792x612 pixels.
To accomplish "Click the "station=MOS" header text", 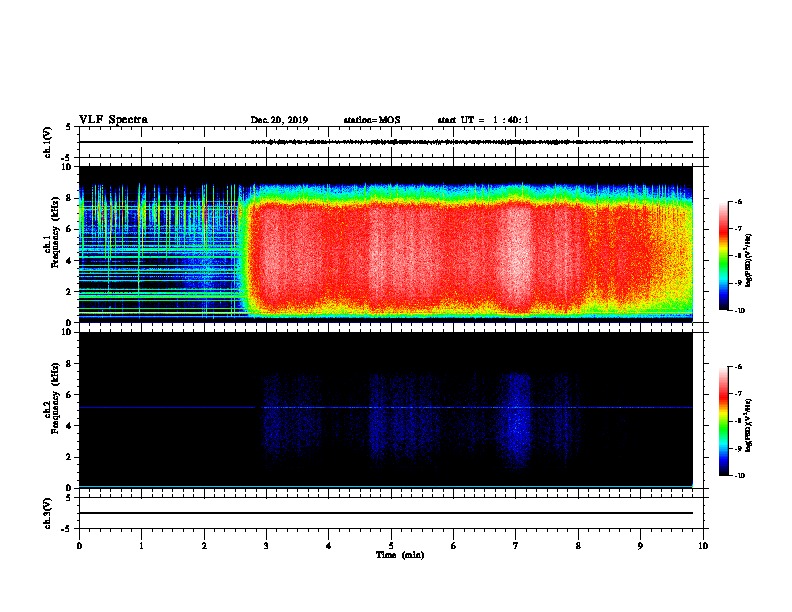I will (372, 120).
